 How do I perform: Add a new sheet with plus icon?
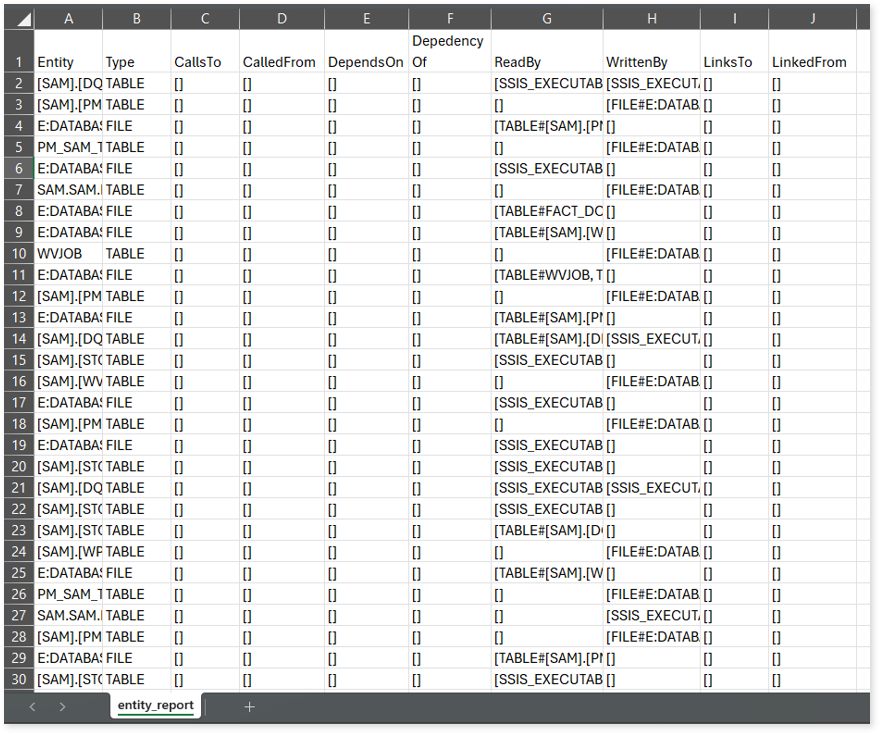pos(249,707)
